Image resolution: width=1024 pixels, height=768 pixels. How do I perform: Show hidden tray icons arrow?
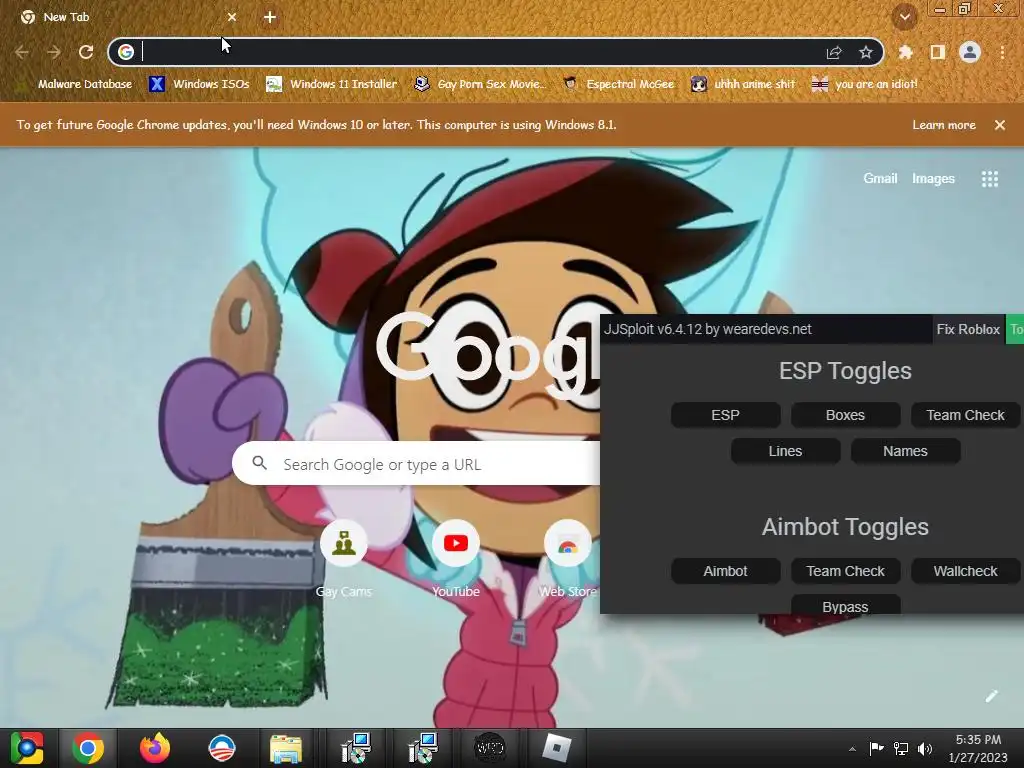[852, 749]
